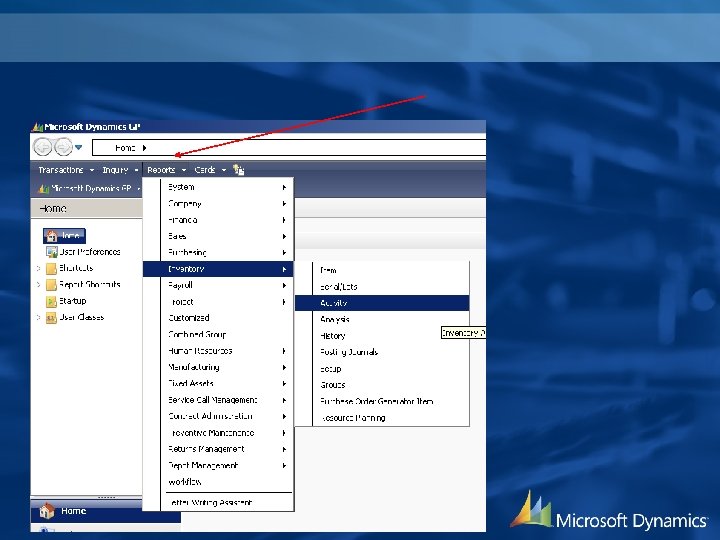
Task: Choose Preventive Maintenance from Reports menu
Action: coord(218,433)
